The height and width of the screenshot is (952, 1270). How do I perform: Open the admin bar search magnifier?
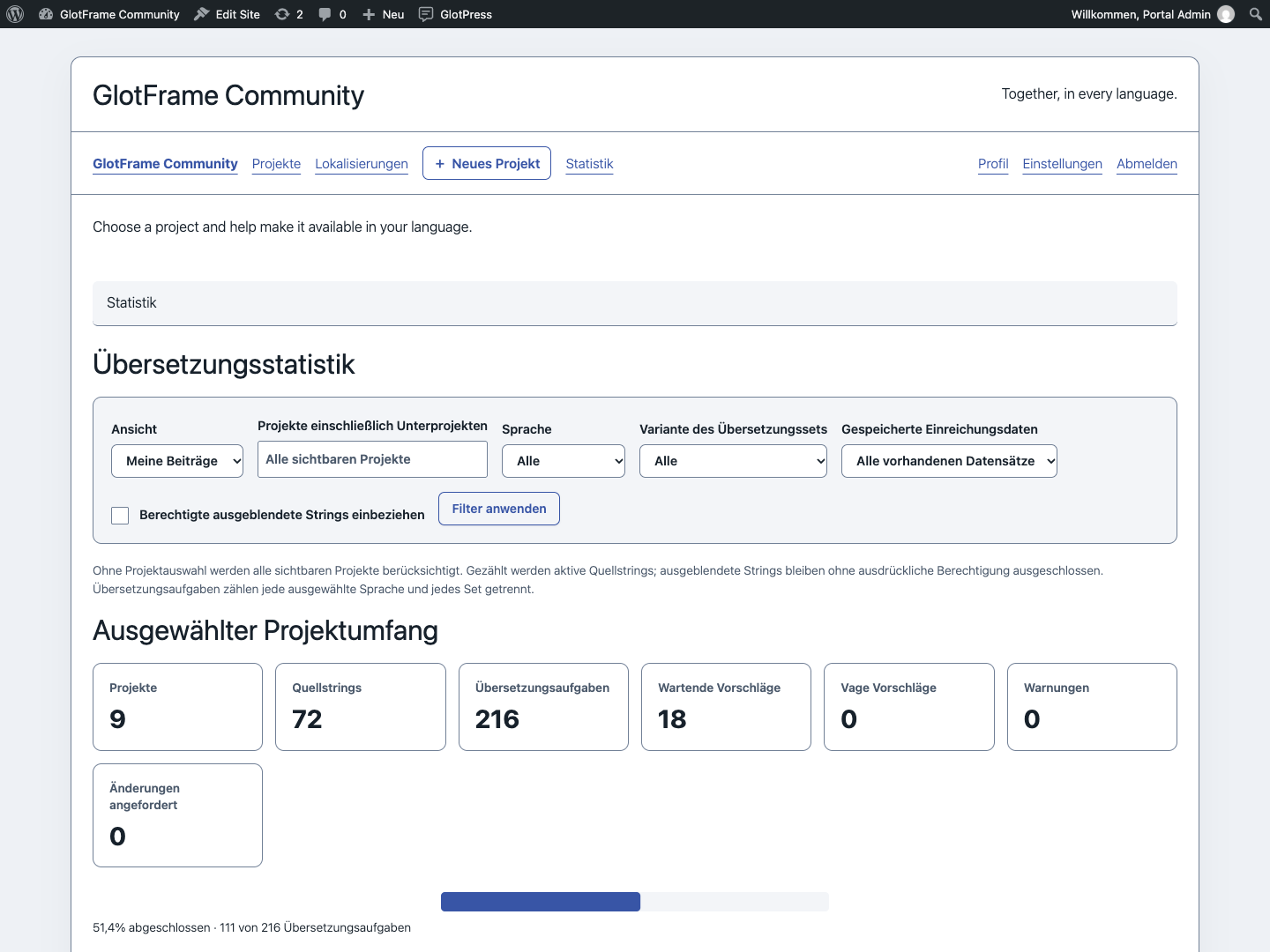click(x=1256, y=14)
